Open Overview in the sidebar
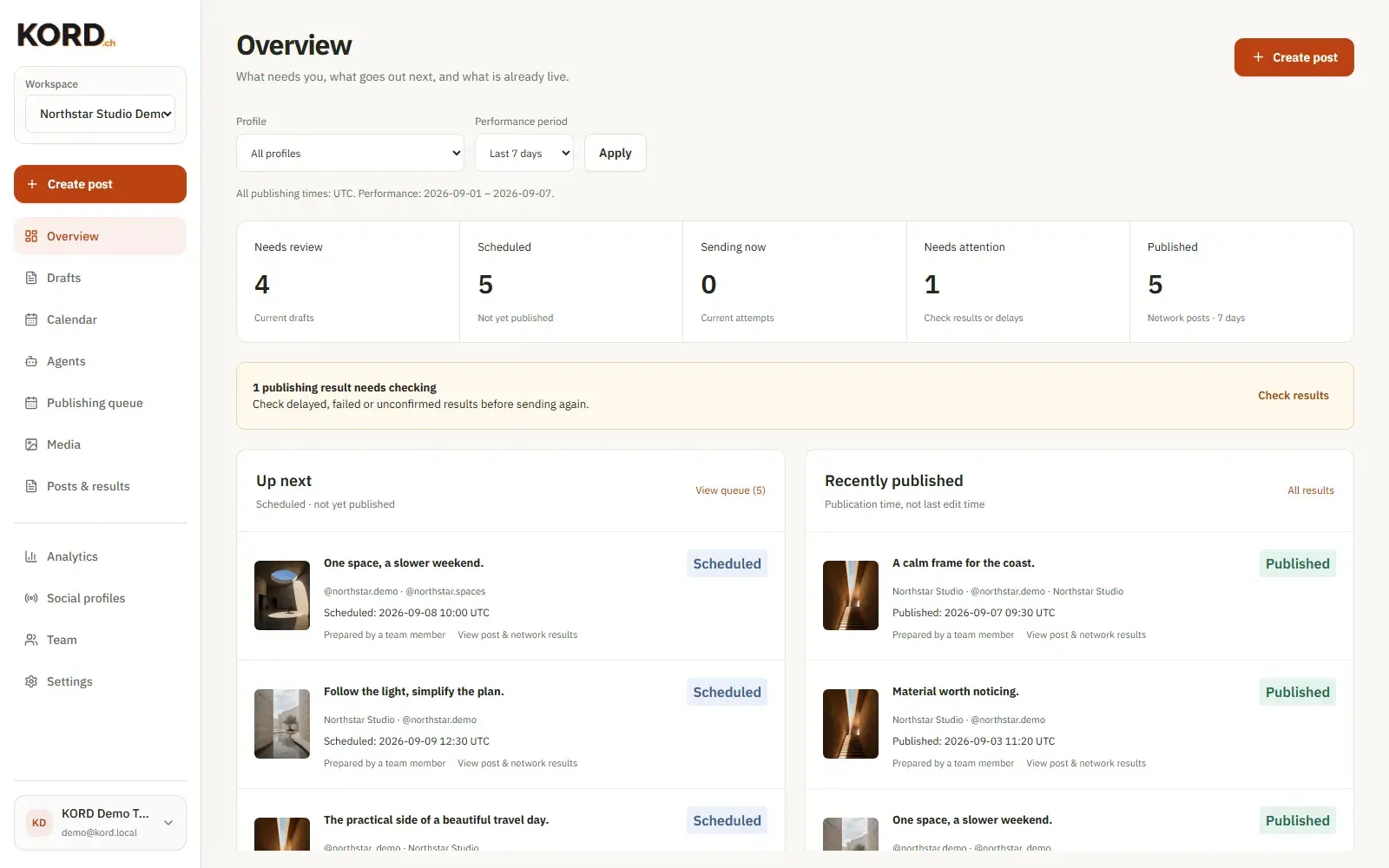Viewport: 1389px width, 868px height. [100, 236]
